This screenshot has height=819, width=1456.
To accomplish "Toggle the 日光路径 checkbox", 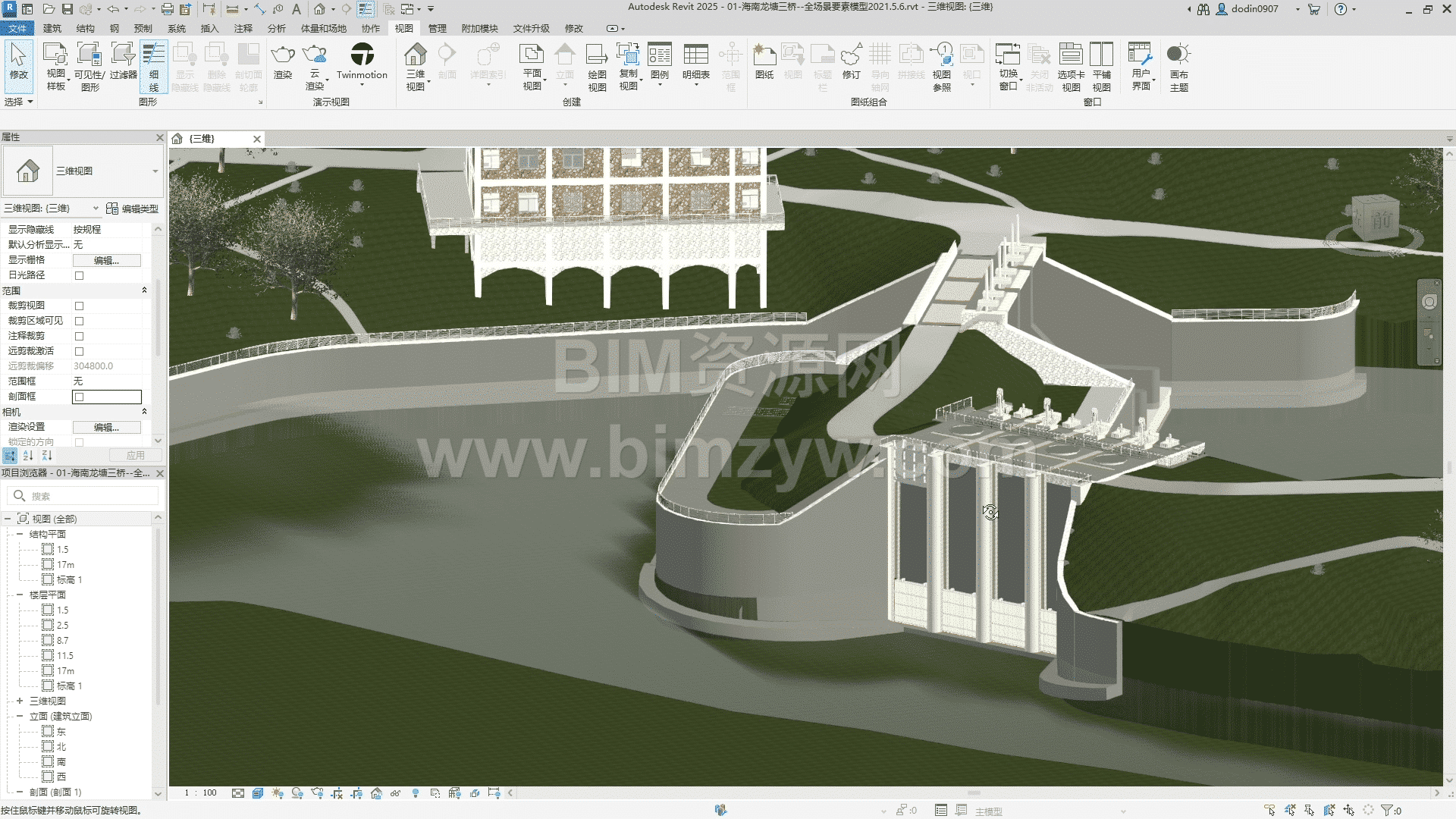I will [x=79, y=275].
